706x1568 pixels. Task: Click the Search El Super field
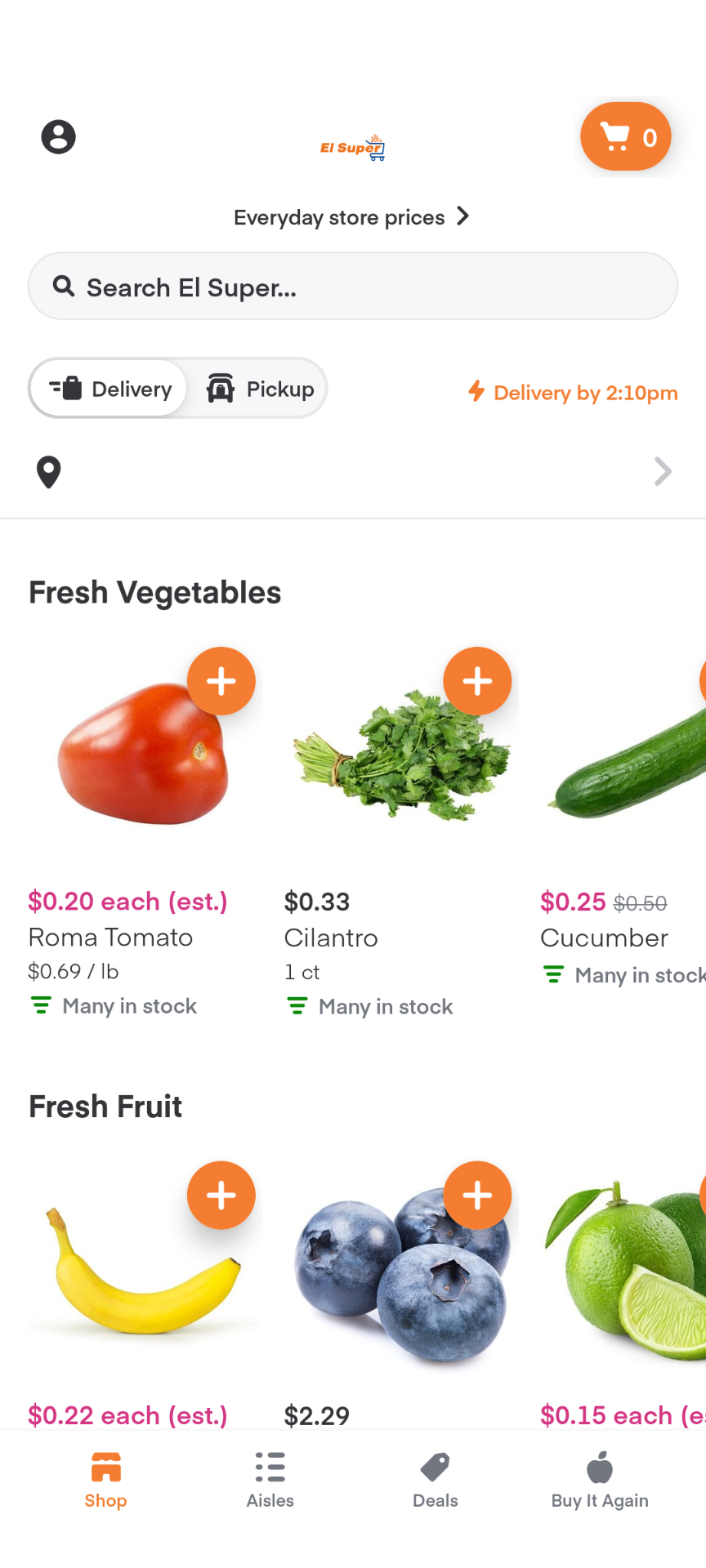(x=353, y=287)
